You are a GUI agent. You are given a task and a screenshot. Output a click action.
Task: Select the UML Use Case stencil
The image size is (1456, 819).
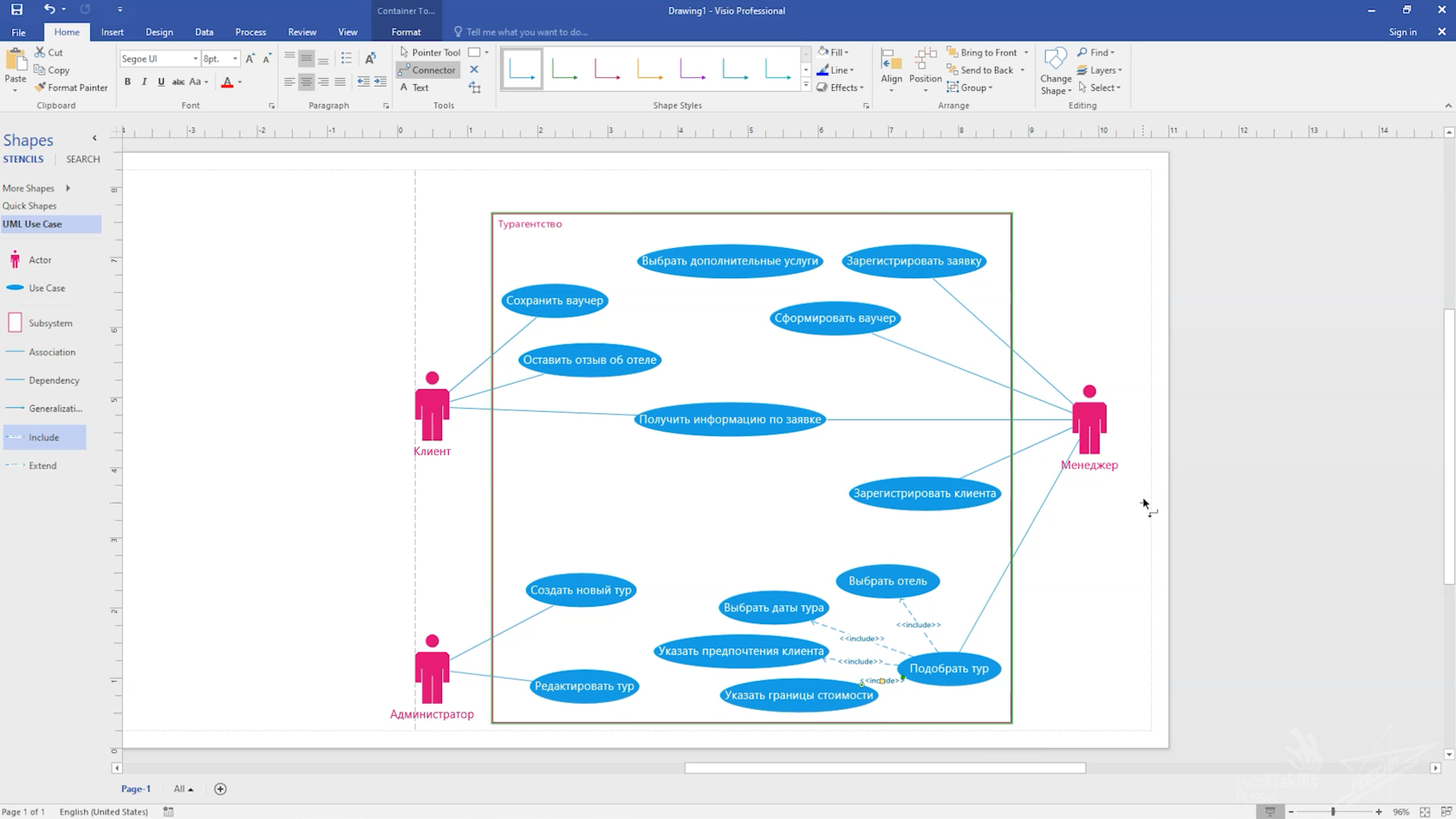[50, 224]
